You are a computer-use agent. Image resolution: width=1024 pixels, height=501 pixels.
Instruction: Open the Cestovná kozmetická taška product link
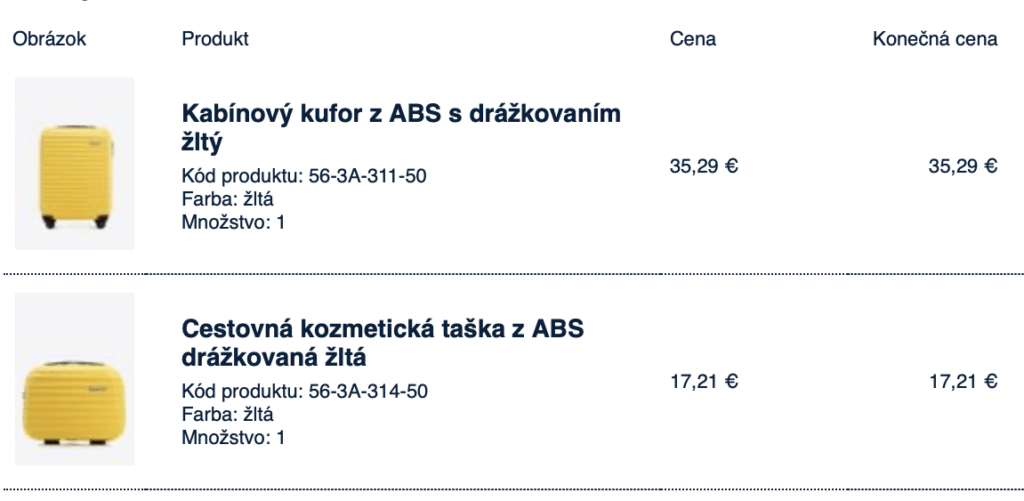pos(381,342)
